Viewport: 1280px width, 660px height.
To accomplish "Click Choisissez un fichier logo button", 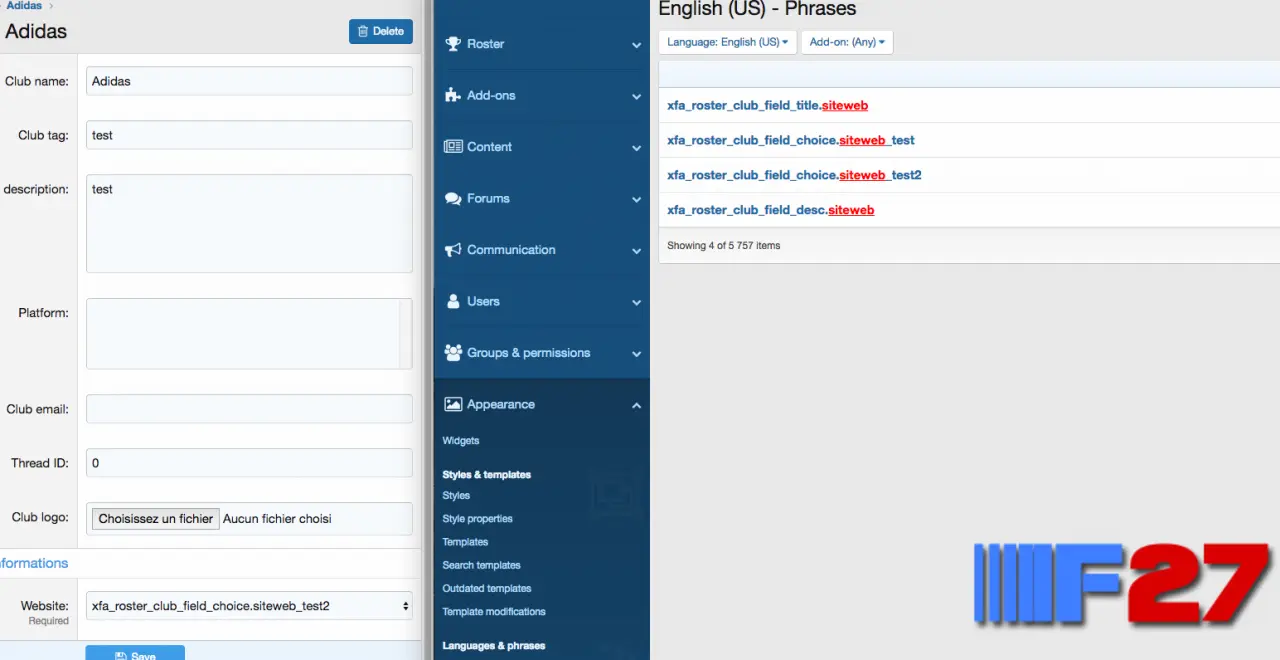I will pos(156,519).
